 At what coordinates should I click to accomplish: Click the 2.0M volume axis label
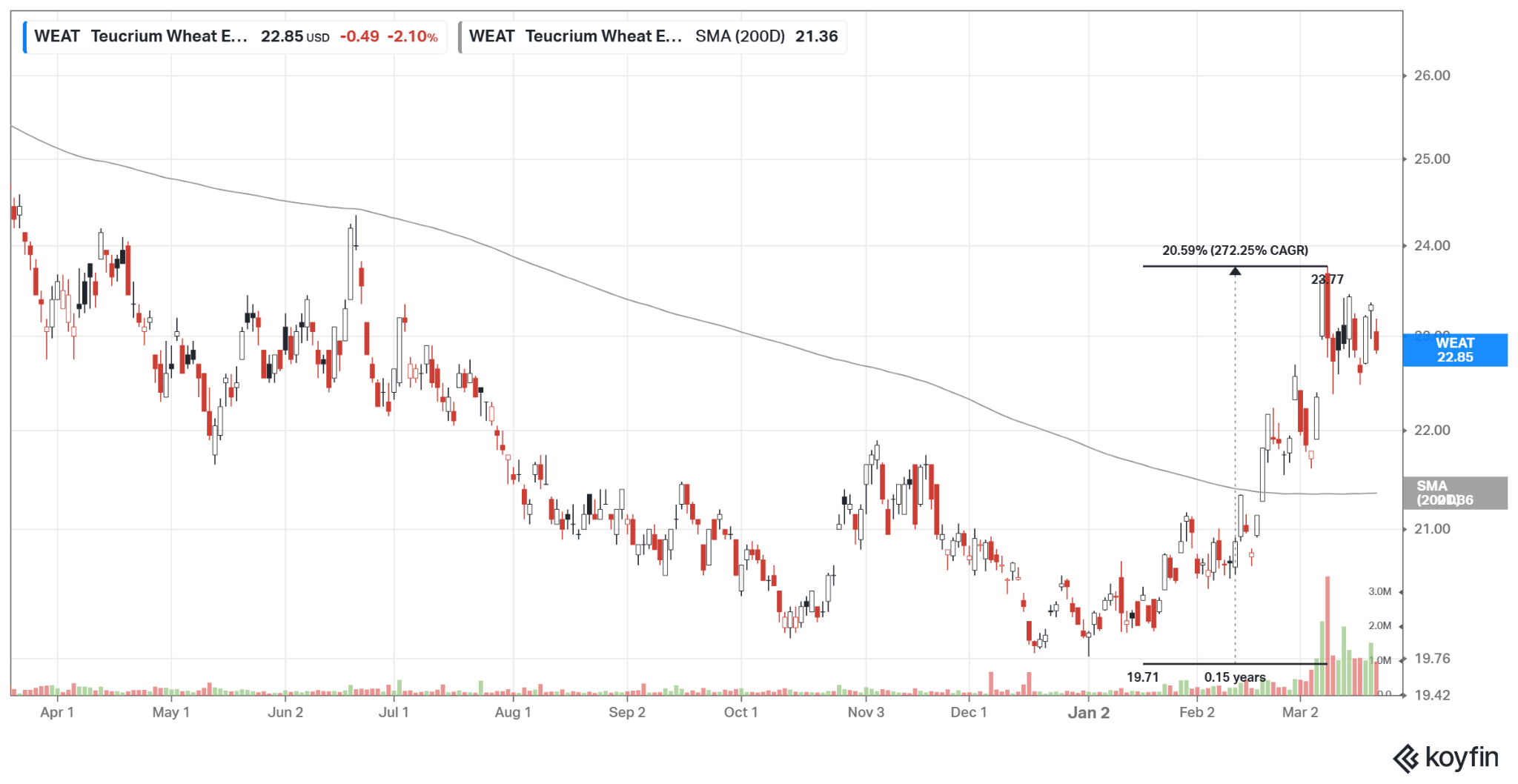(x=1379, y=625)
